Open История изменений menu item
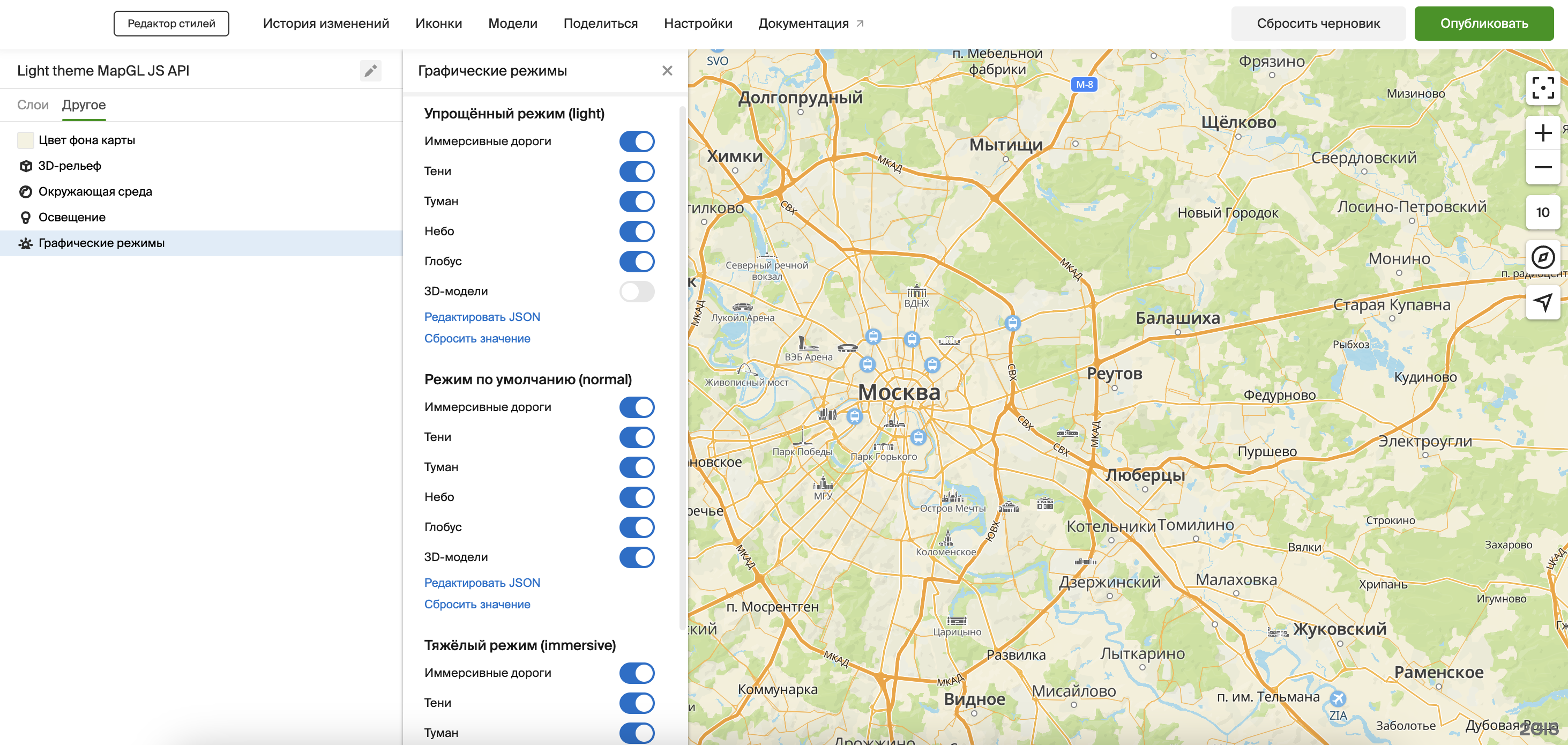This screenshot has height=745, width=1568. point(326,24)
